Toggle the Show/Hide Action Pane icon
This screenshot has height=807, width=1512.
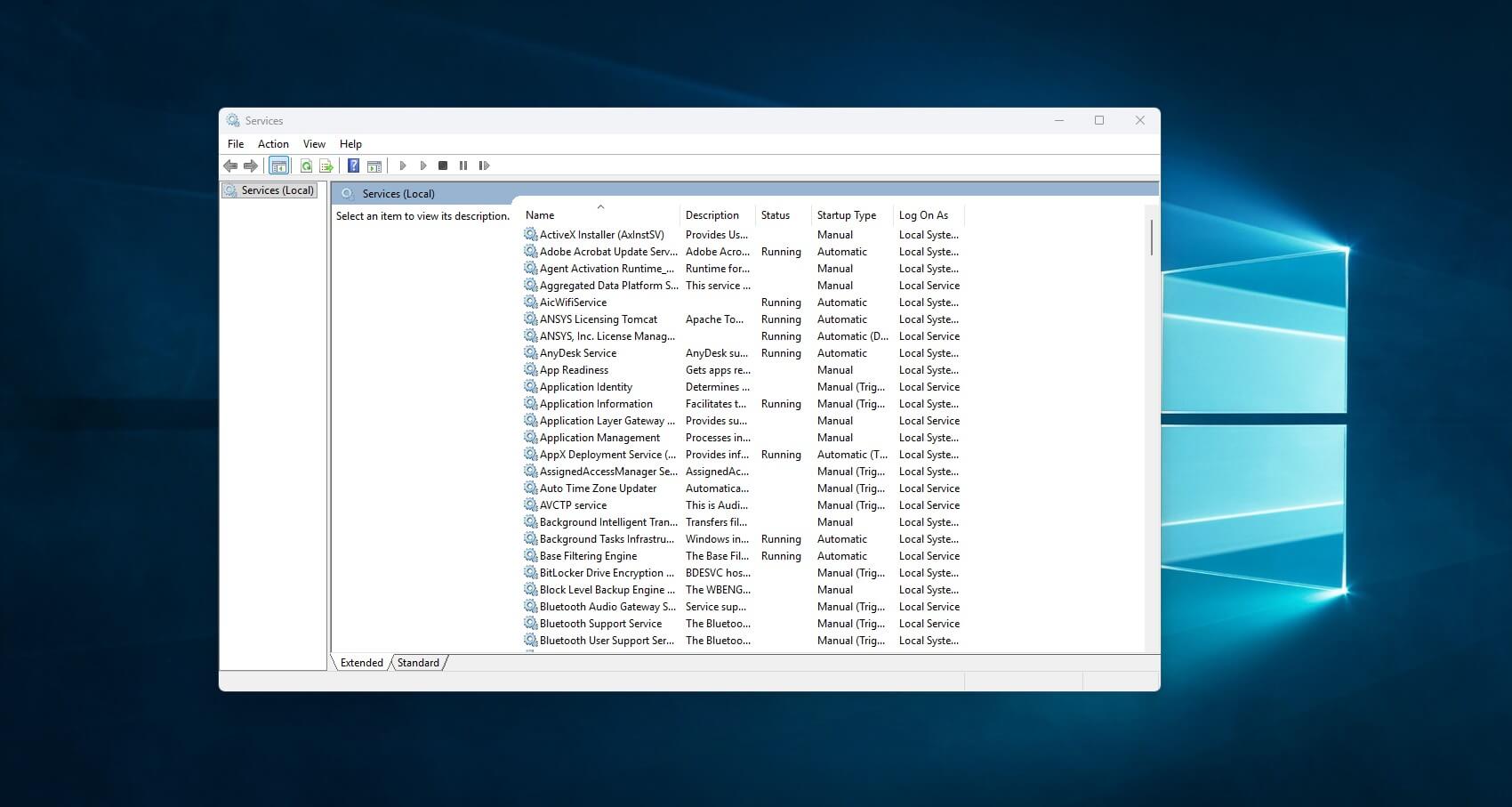coord(374,165)
